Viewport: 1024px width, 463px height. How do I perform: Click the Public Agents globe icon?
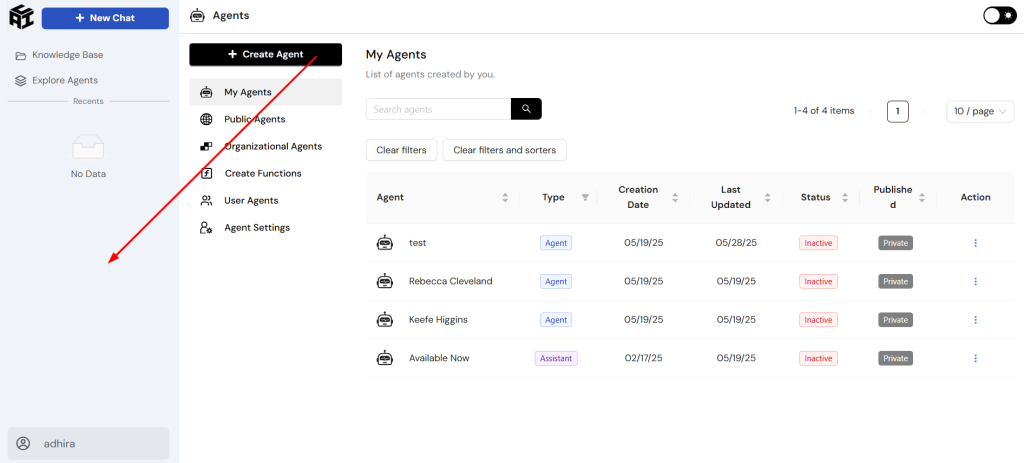click(x=206, y=120)
